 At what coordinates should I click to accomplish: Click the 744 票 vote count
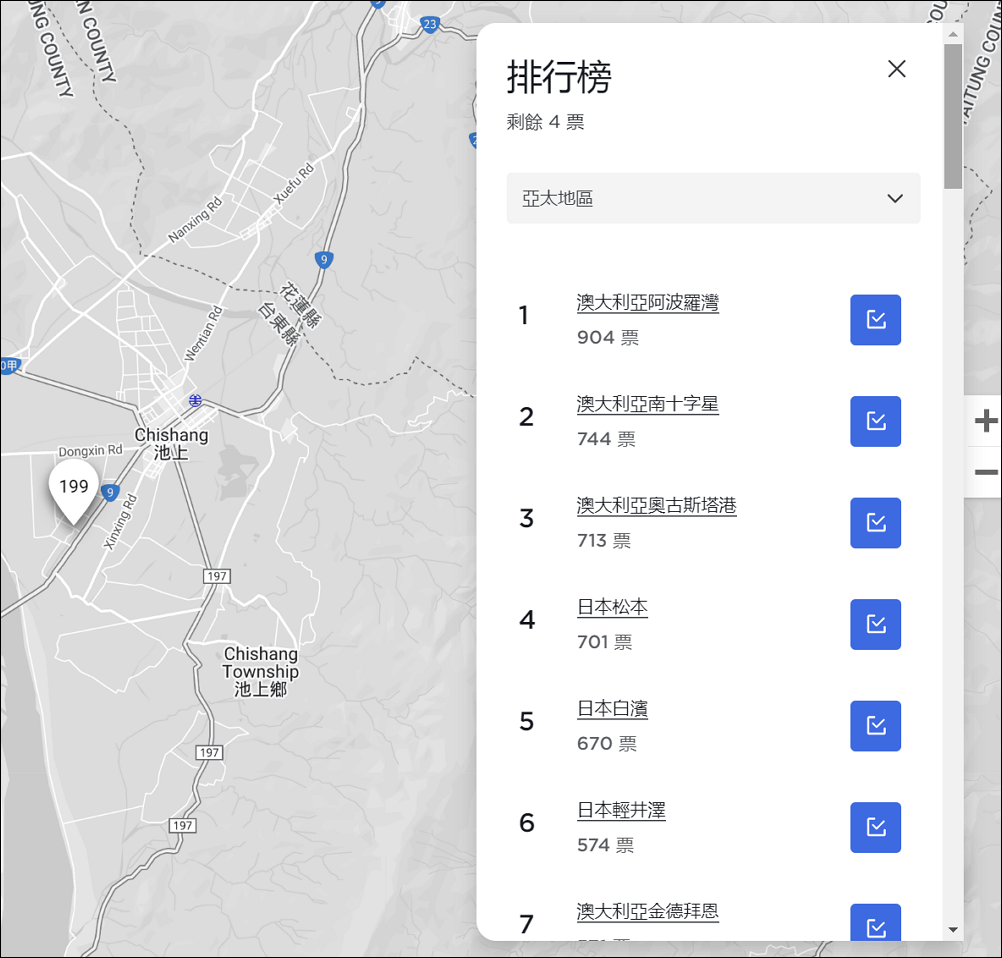click(606, 439)
